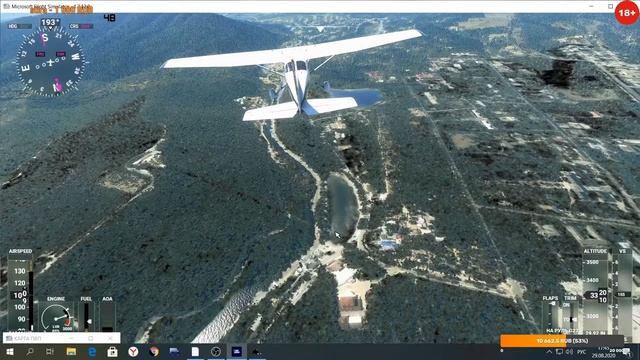
Task: Maximize the КАРТА ПВП small window
Action: [x=91, y=338]
